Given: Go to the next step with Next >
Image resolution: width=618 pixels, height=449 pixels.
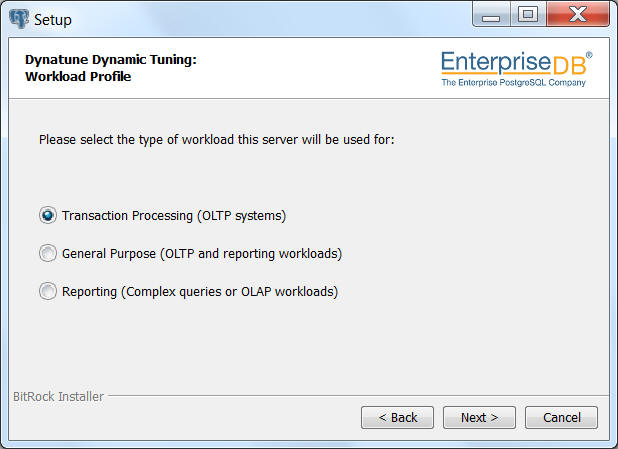Looking at the screenshot, I should [479, 417].
